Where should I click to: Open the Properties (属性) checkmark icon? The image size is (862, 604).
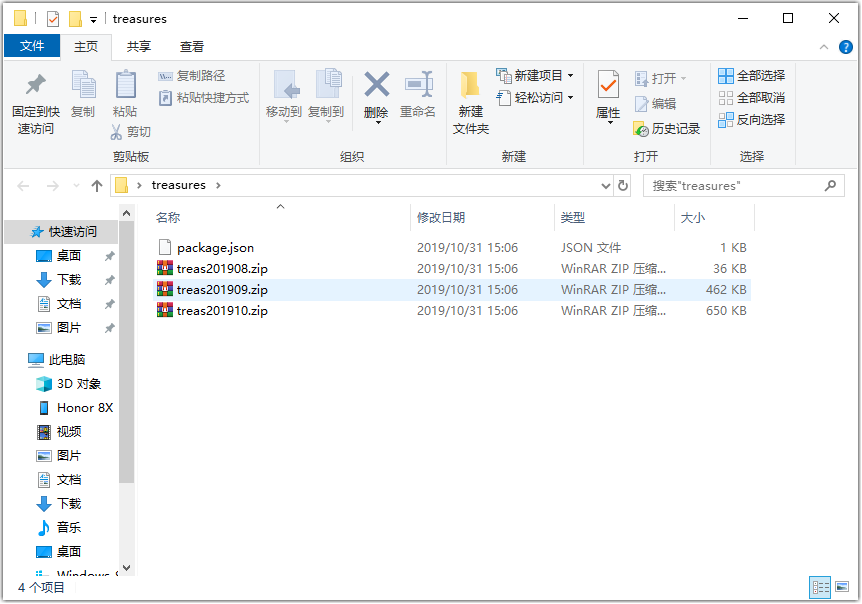point(608,84)
